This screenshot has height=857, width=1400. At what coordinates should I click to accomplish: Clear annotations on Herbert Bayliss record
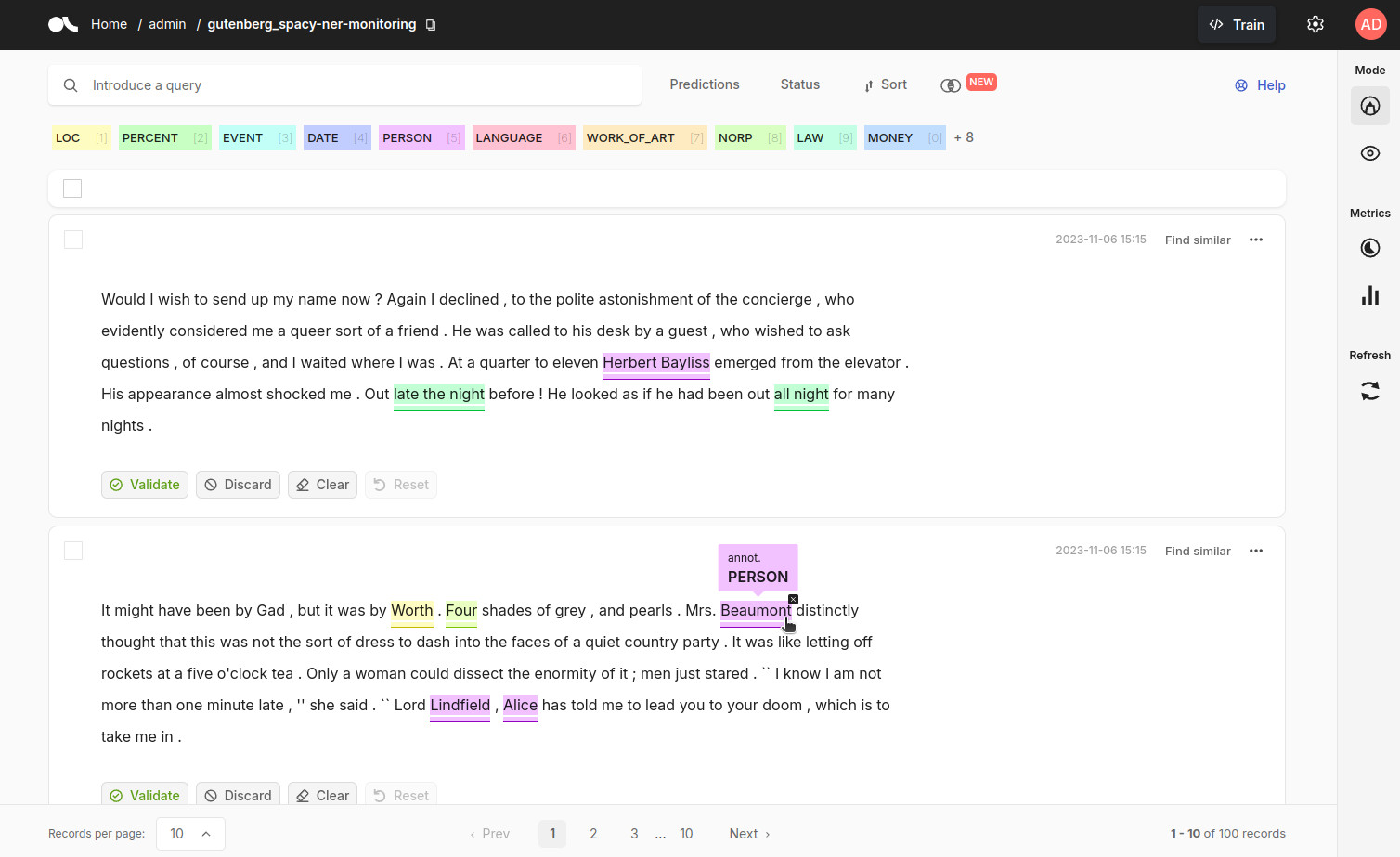(322, 485)
